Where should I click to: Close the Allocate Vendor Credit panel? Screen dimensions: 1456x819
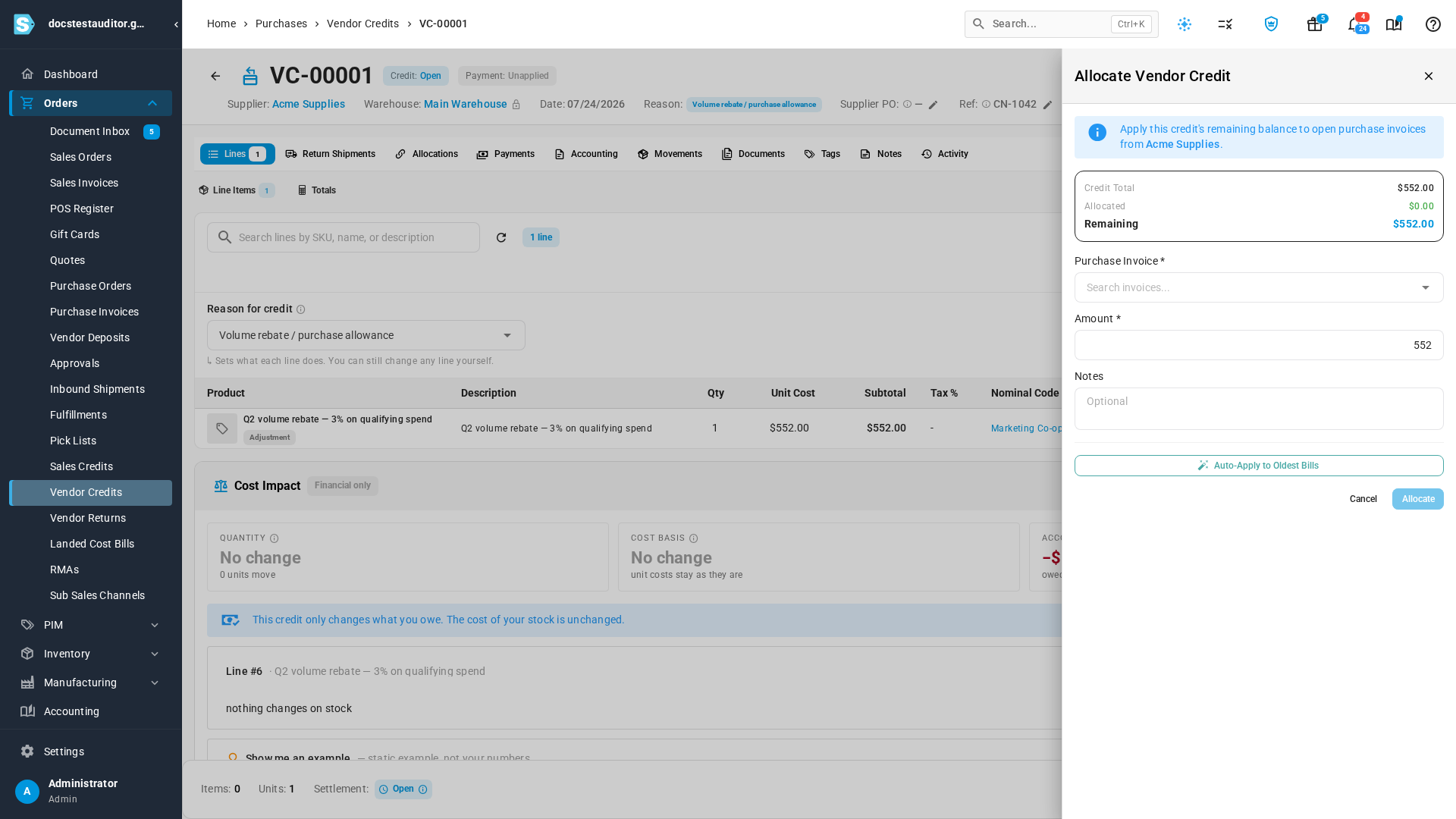point(1429,76)
